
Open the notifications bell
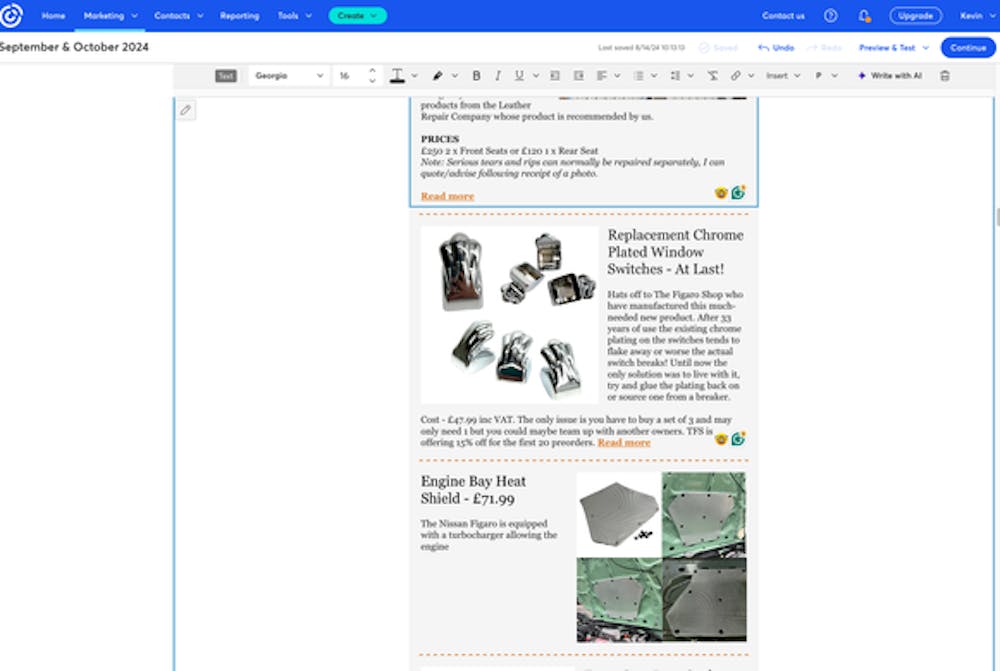864,16
